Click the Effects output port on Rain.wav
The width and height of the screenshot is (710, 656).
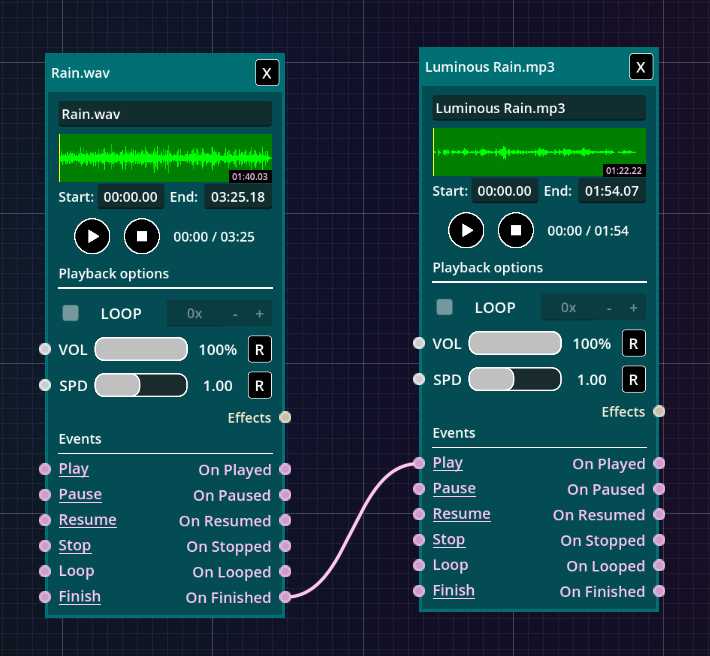pos(285,417)
